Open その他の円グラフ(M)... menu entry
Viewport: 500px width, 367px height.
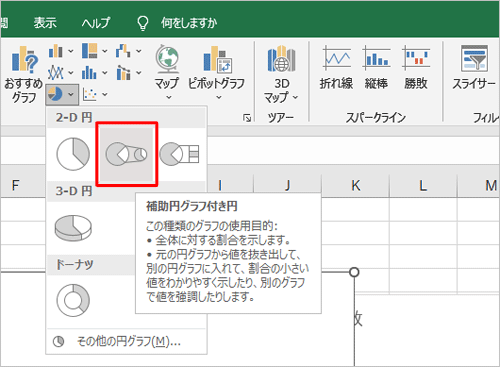[x=126, y=342]
